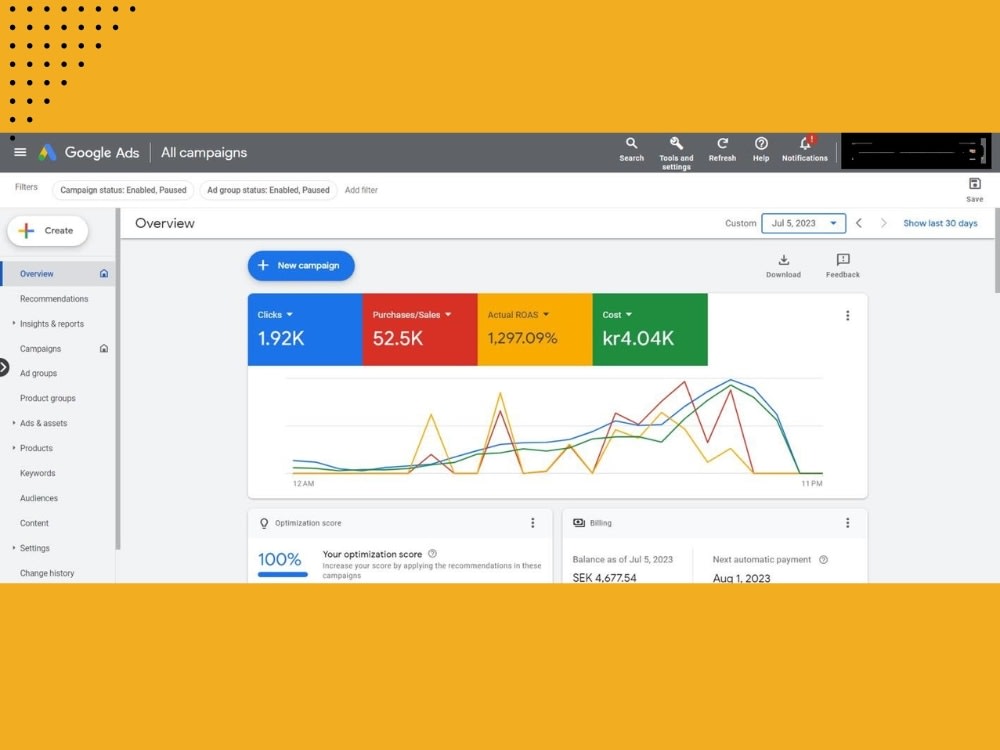Open the hamburger main menu
Viewport: 1000px width, 750px height.
coord(20,152)
